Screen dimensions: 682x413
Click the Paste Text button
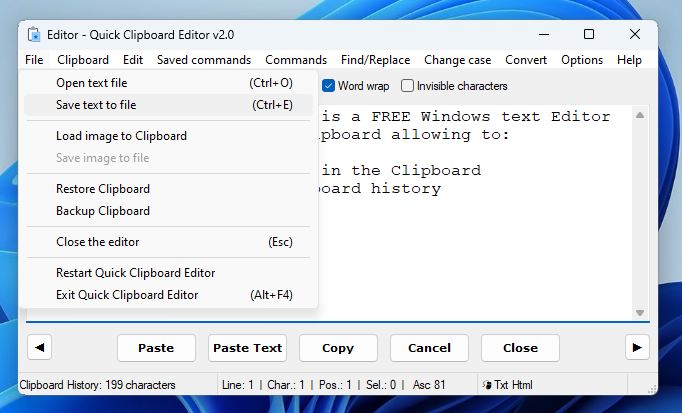pos(247,348)
